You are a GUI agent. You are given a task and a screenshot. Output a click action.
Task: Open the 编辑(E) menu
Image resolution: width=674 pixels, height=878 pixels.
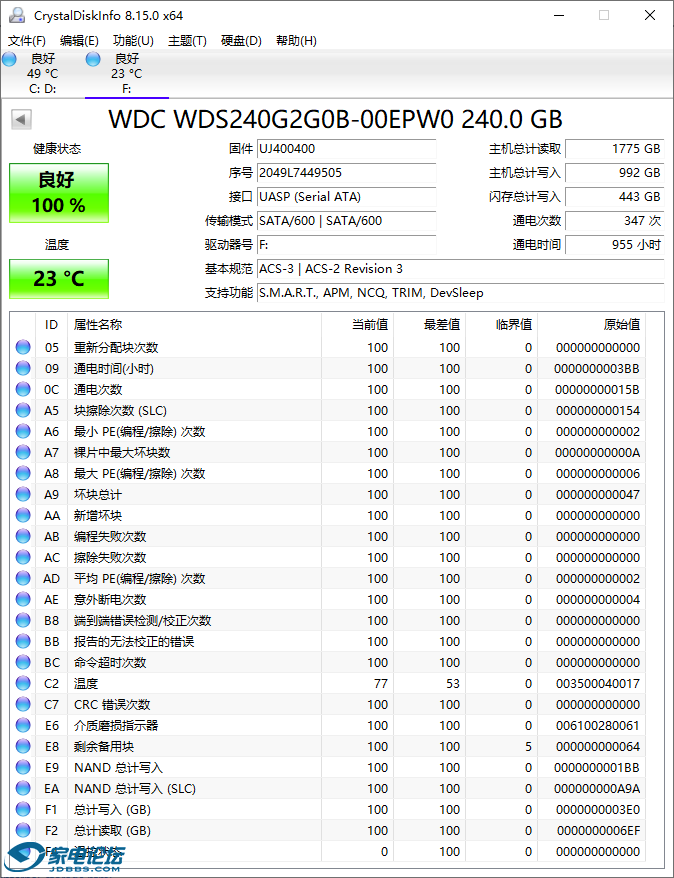pyautogui.click(x=79, y=41)
